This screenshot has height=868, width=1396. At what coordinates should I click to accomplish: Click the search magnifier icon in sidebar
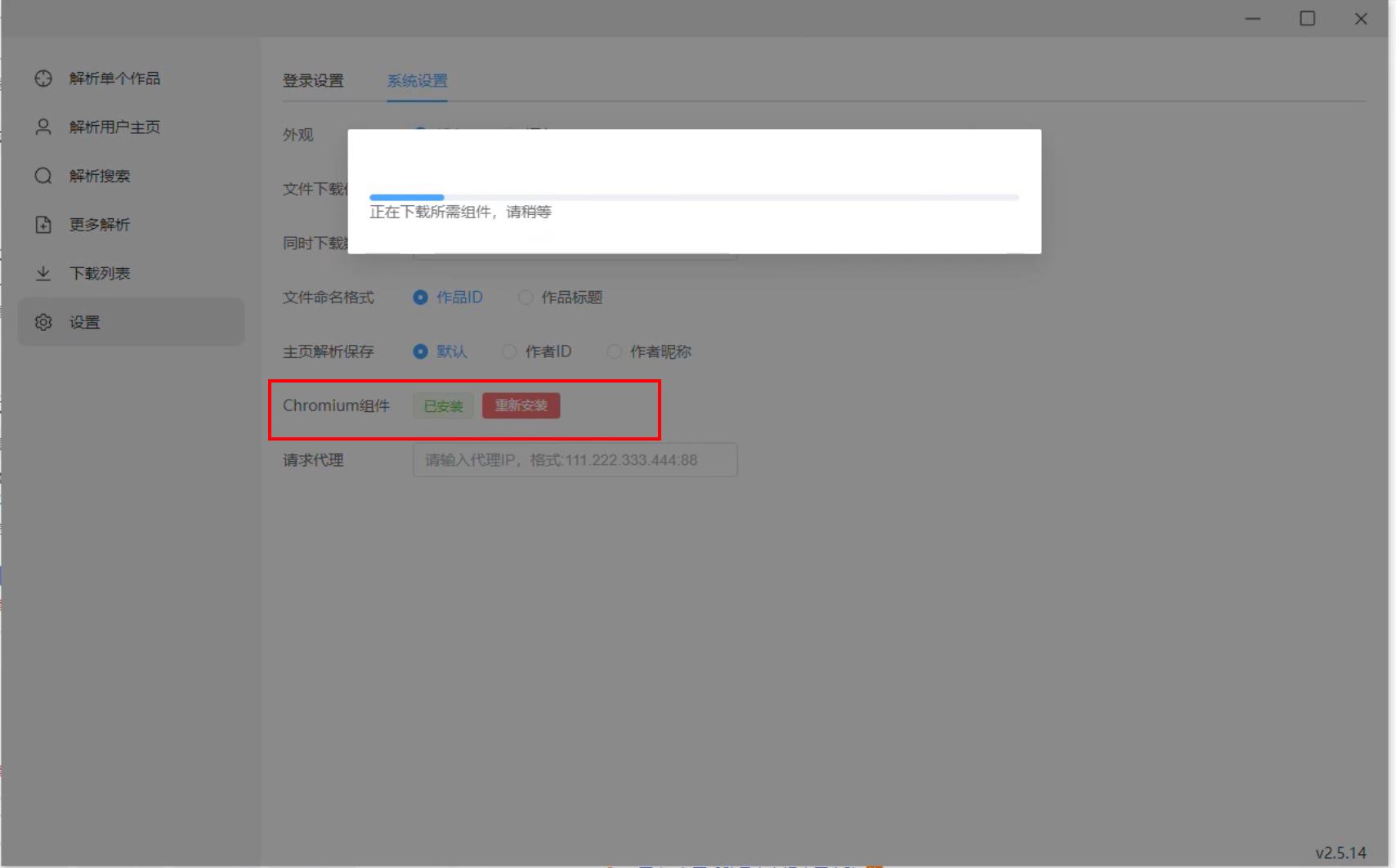click(x=43, y=176)
